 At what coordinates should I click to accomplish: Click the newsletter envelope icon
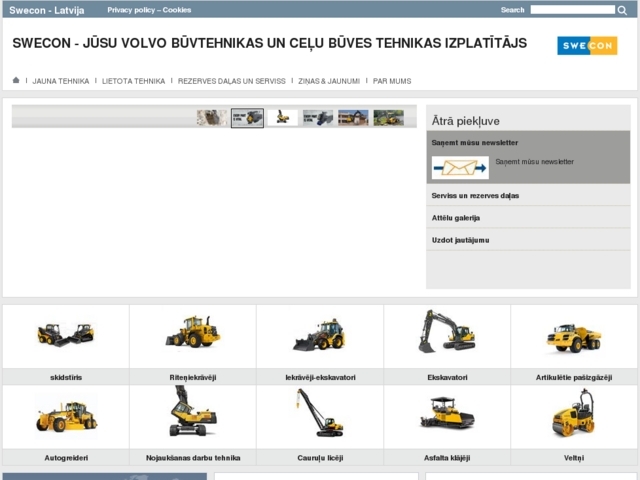pyautogui.click(x=460, y=167)
